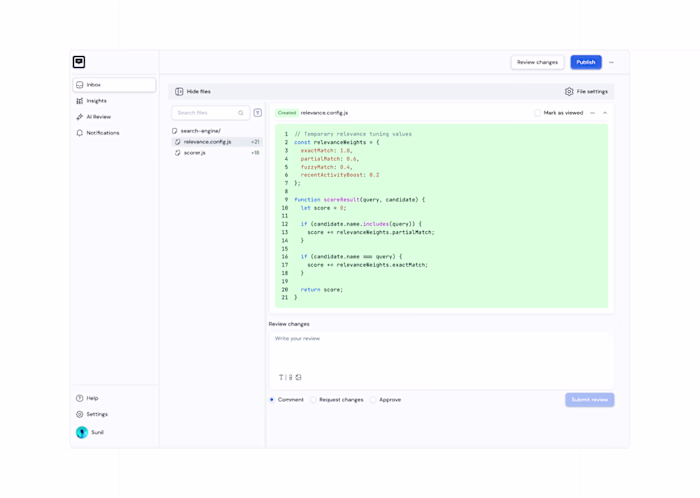Click the attachment icon in the review editor

(x=290, y=378)
